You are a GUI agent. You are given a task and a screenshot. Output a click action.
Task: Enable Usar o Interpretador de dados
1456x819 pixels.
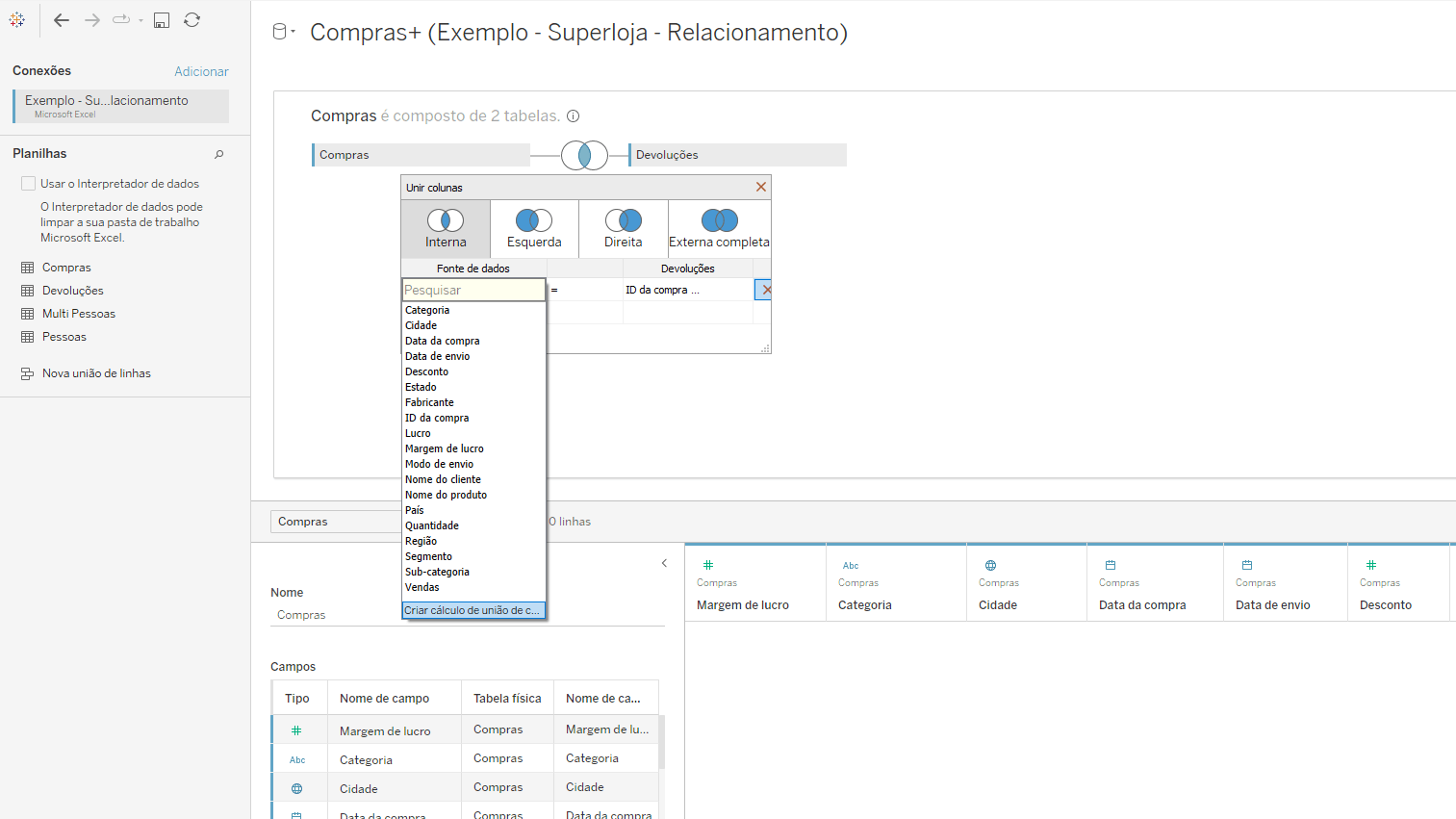click(x=29, y=184)
